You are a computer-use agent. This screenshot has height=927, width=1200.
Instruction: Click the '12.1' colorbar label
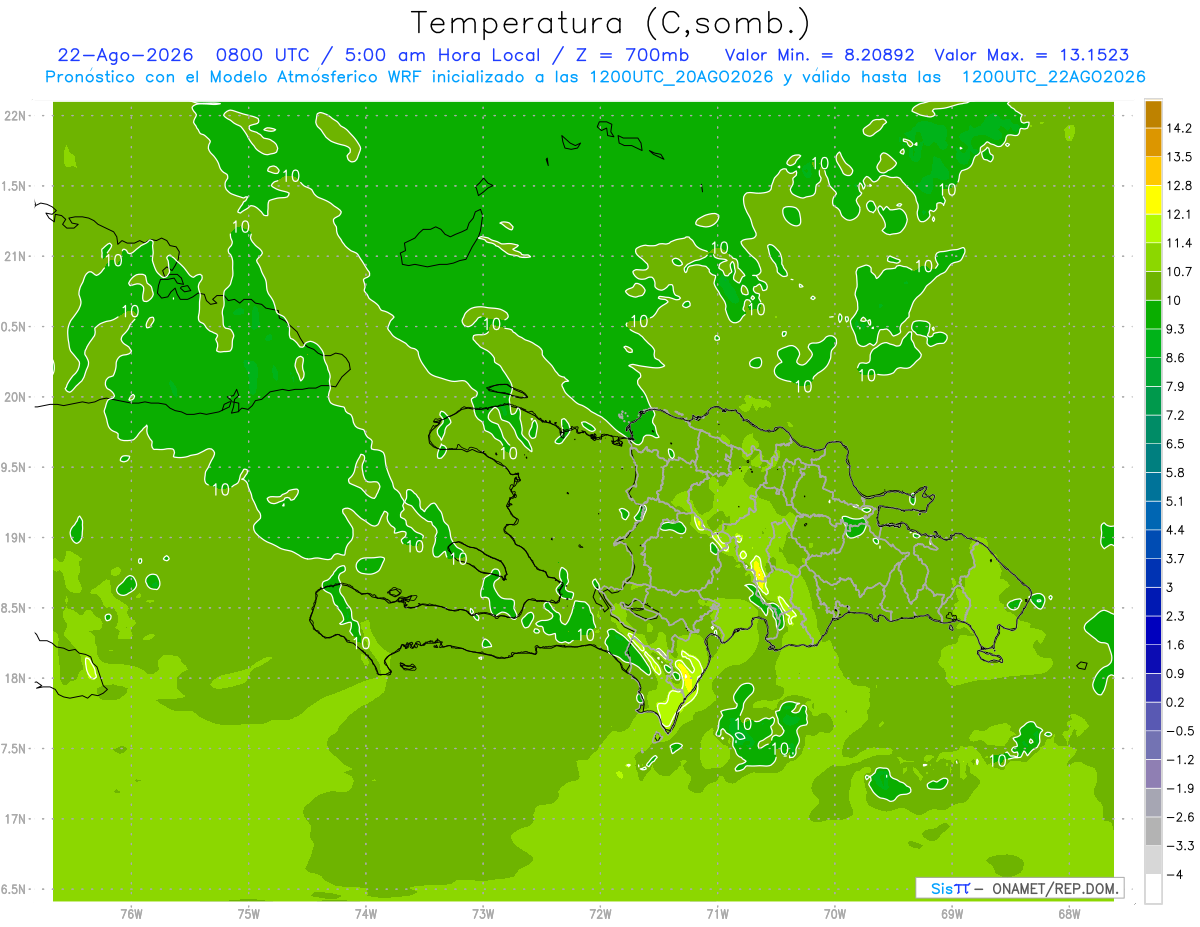(1180, 214)
